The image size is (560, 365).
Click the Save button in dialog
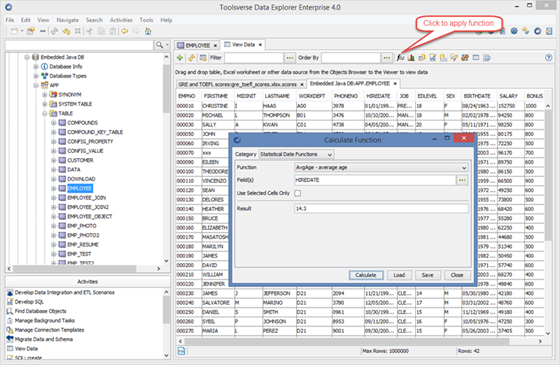pos(427,275)
